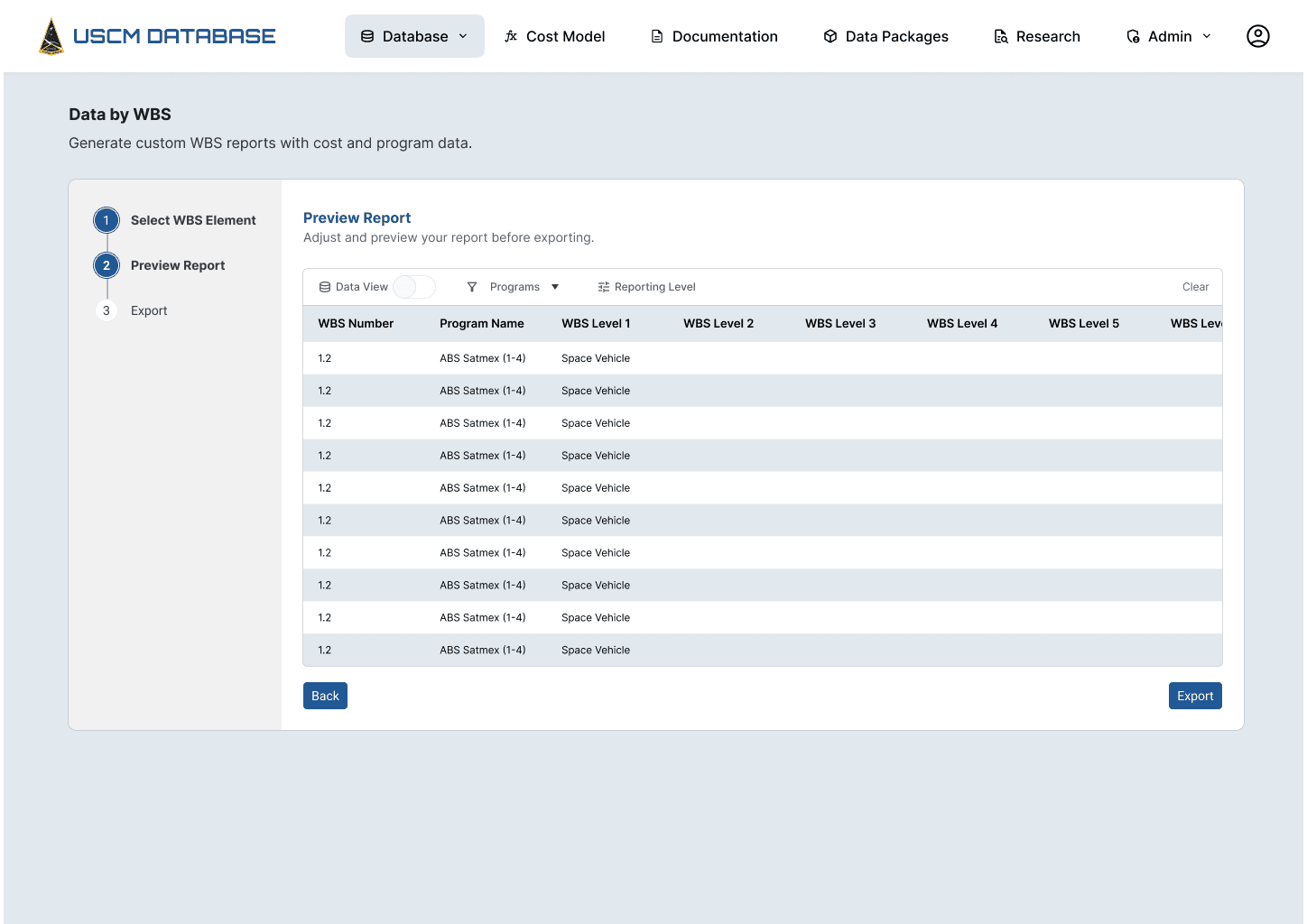Clear the report filters
This screenshot has width=1307, height=924.
[1195, 287]
